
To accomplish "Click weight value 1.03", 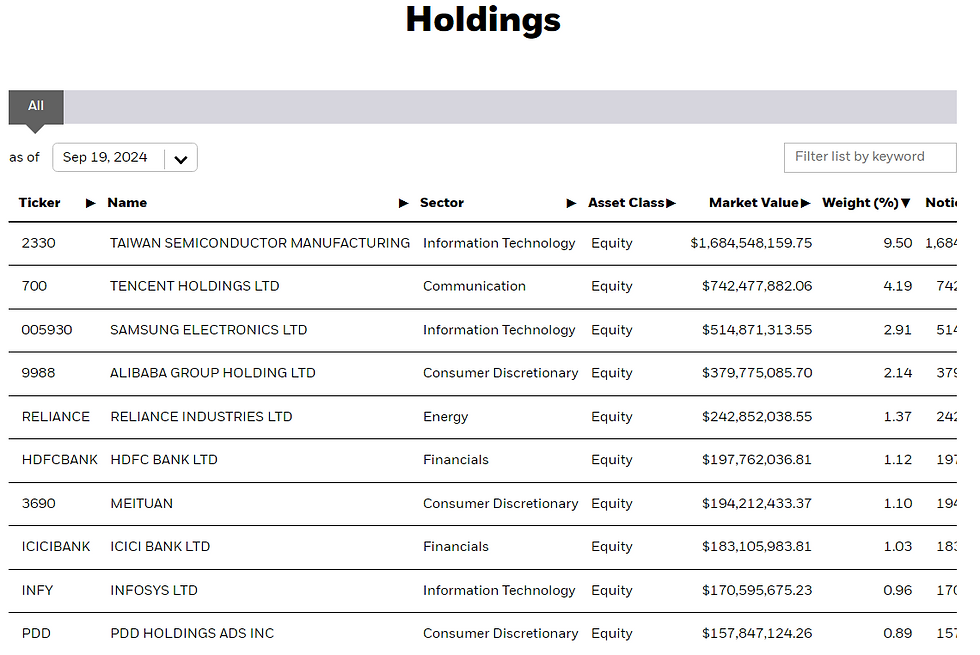I will pos(898,547).
